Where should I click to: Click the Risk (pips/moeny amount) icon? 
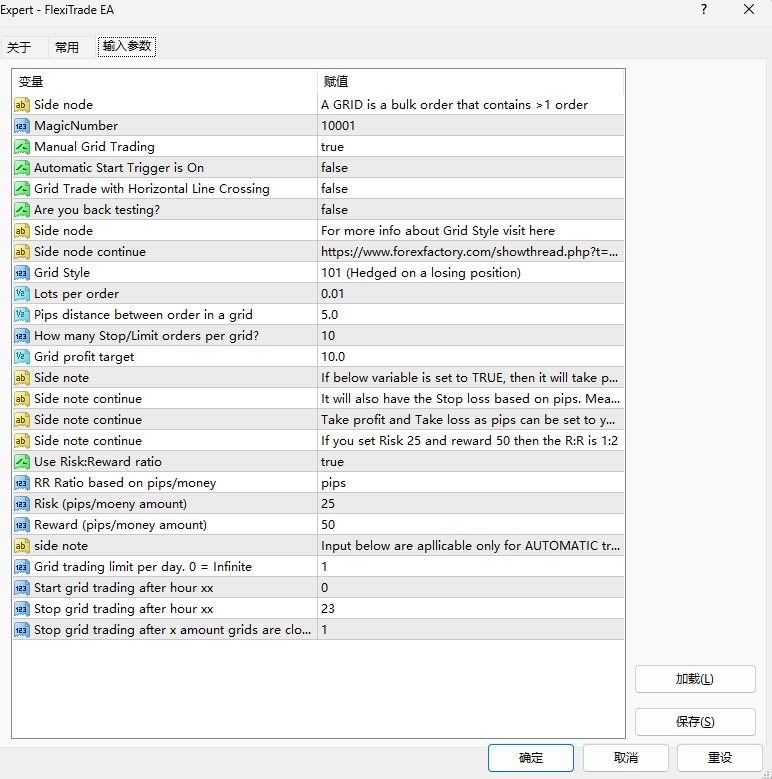[x=21, y=504]
